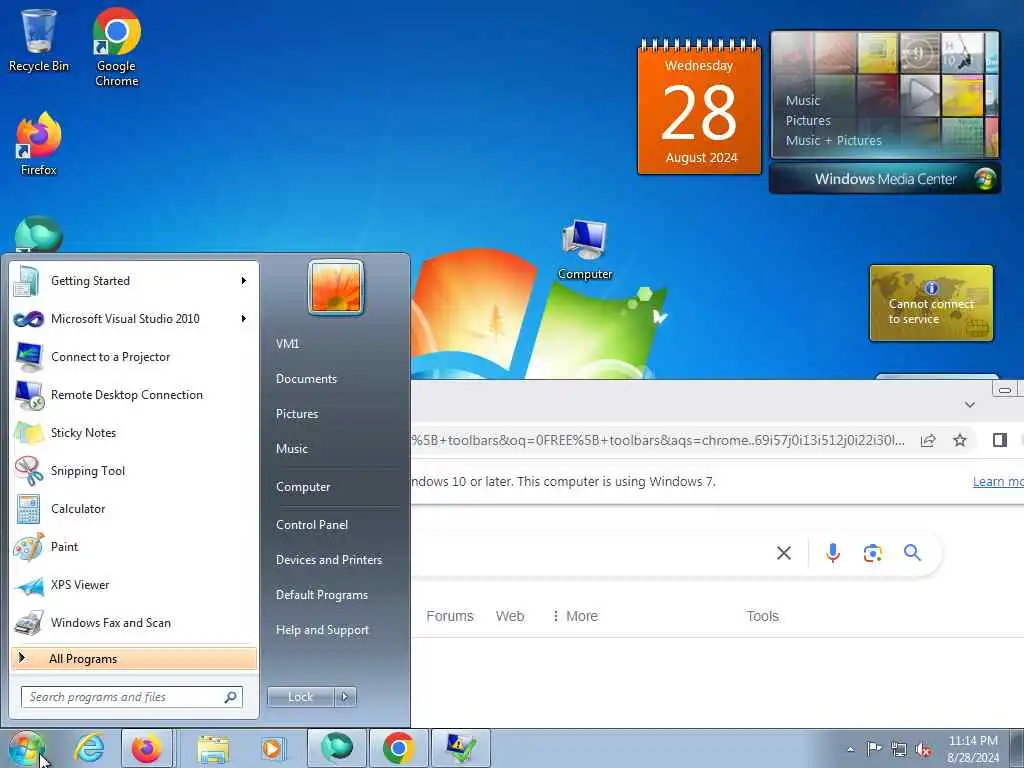This screenshot has width=1024, height=768.
Task: Launch Paint
Action: coord(134,547)
